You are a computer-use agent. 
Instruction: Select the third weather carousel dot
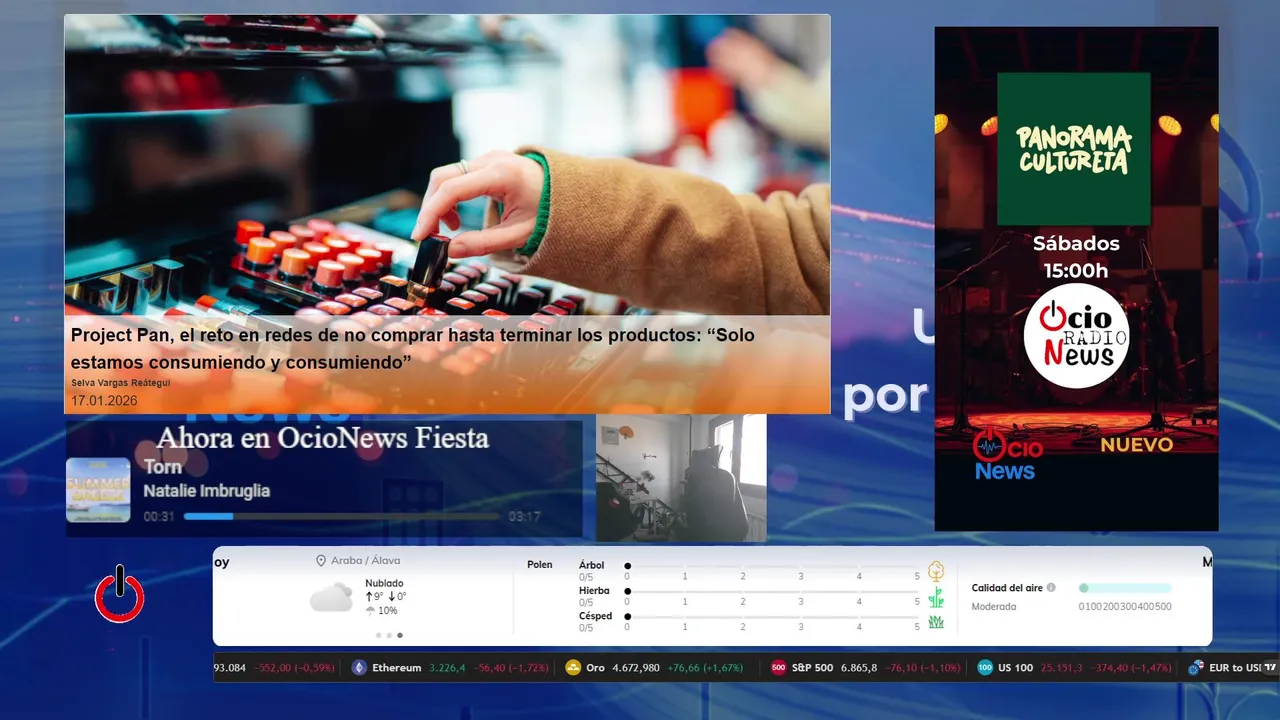point(400,635)
